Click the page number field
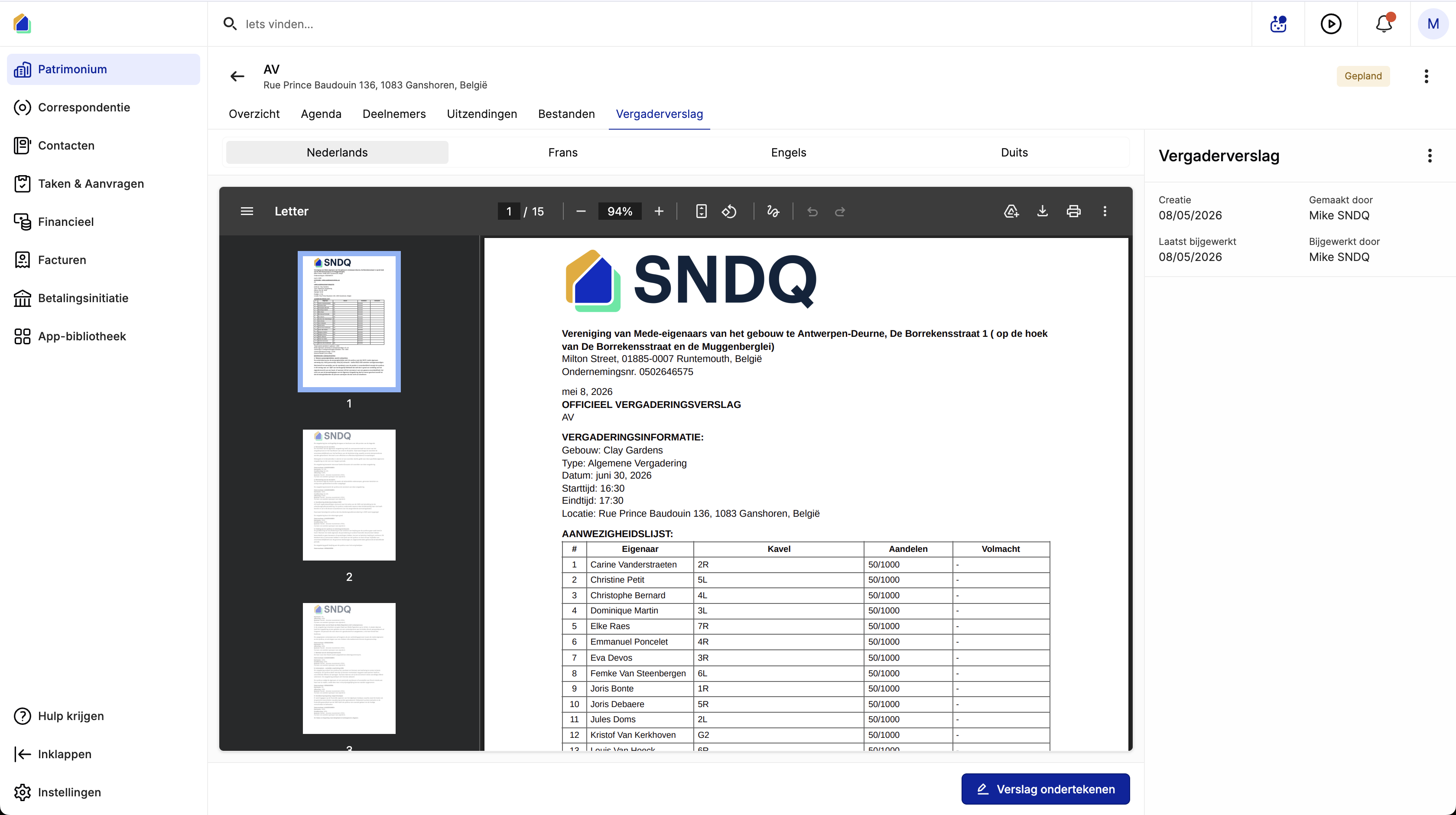Screen dimensions: 1456x815 coord(509,211)
